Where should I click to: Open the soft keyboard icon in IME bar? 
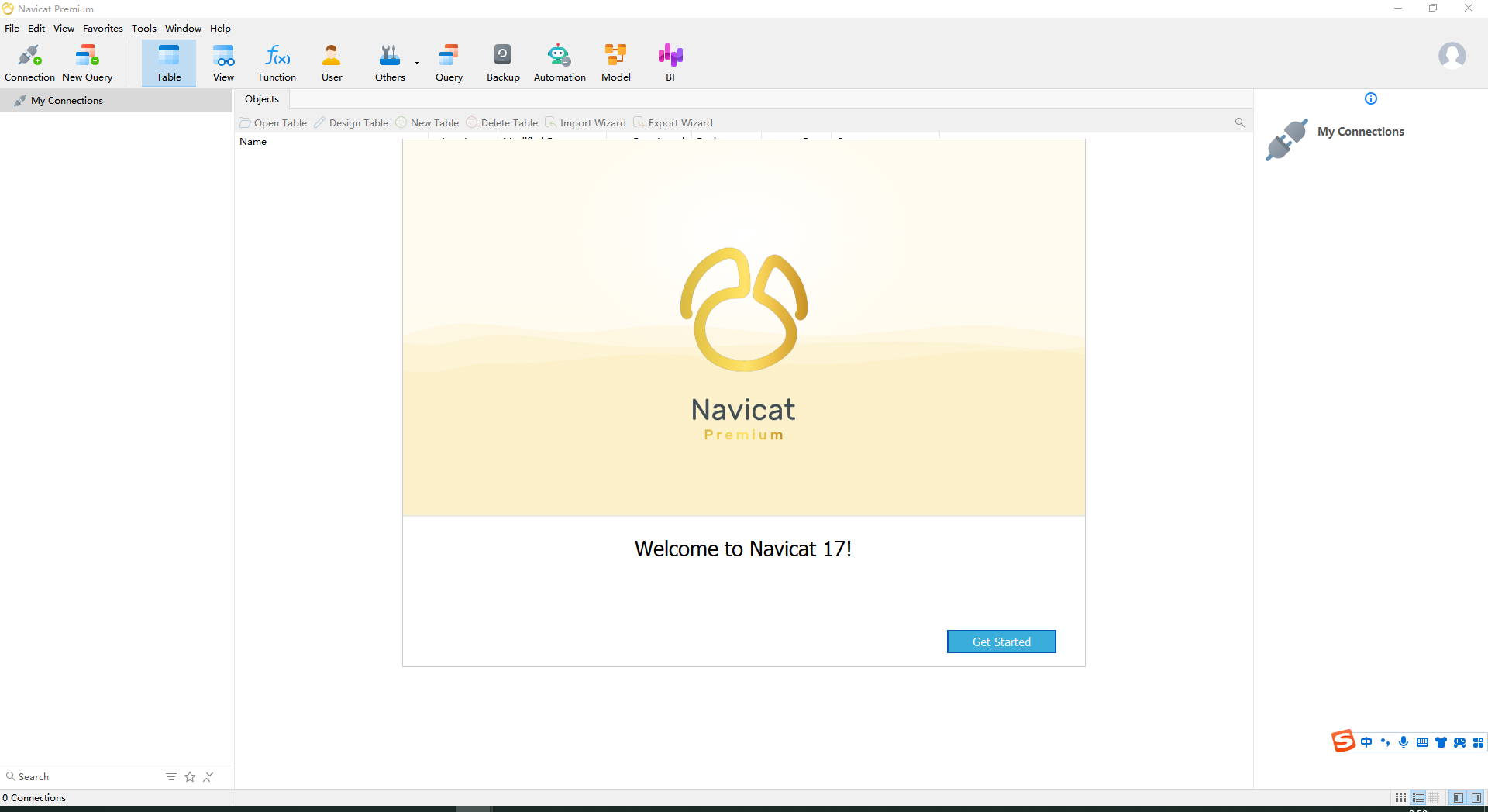pos(1422,742)
